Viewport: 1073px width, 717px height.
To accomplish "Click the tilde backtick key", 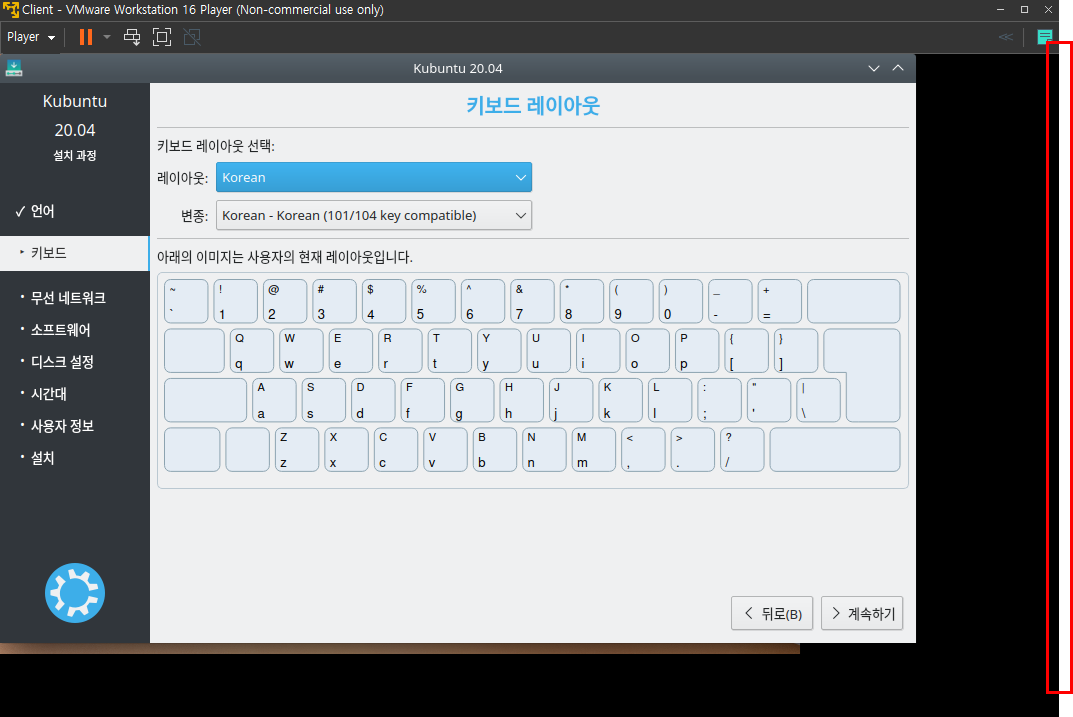I will click(x=186, y=301).
